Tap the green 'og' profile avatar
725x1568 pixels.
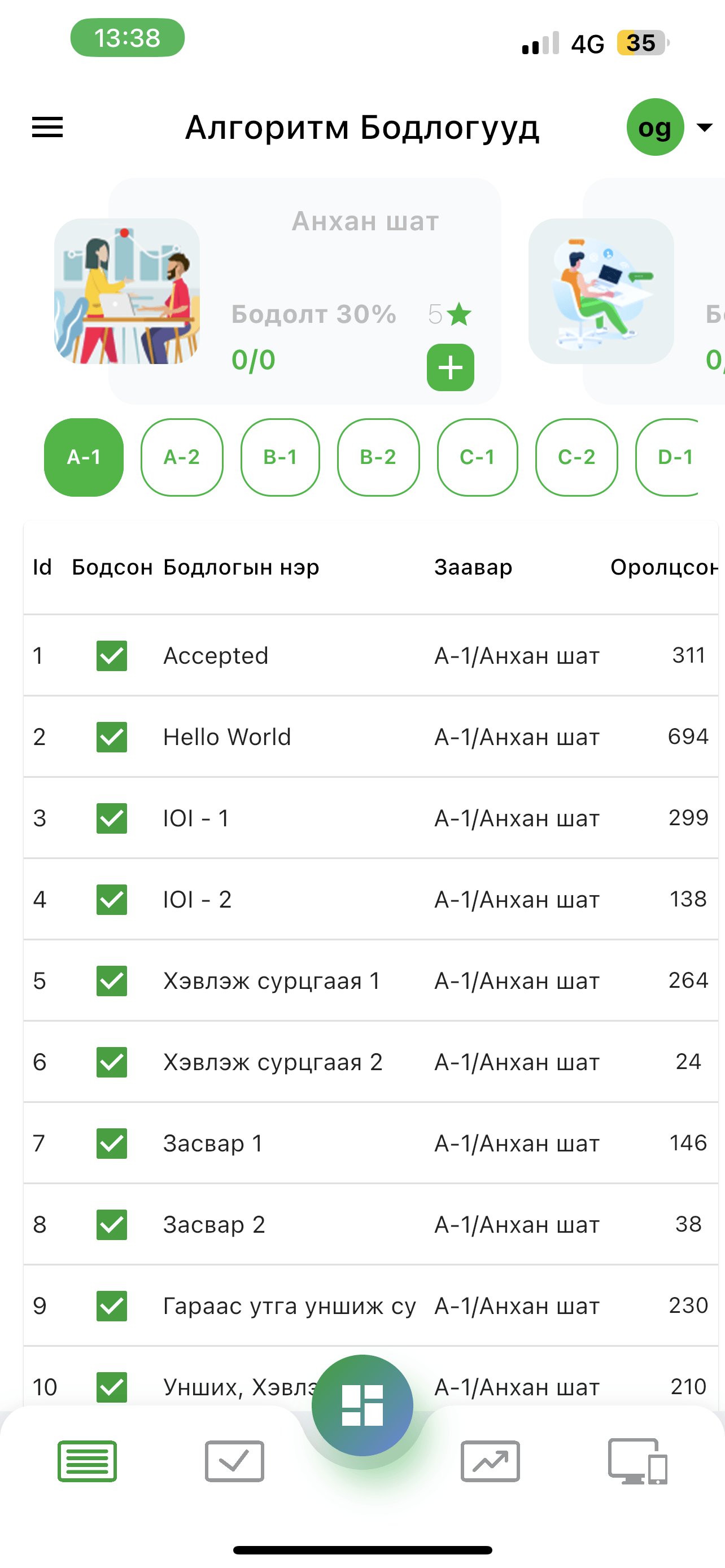[x=655, y=127]
